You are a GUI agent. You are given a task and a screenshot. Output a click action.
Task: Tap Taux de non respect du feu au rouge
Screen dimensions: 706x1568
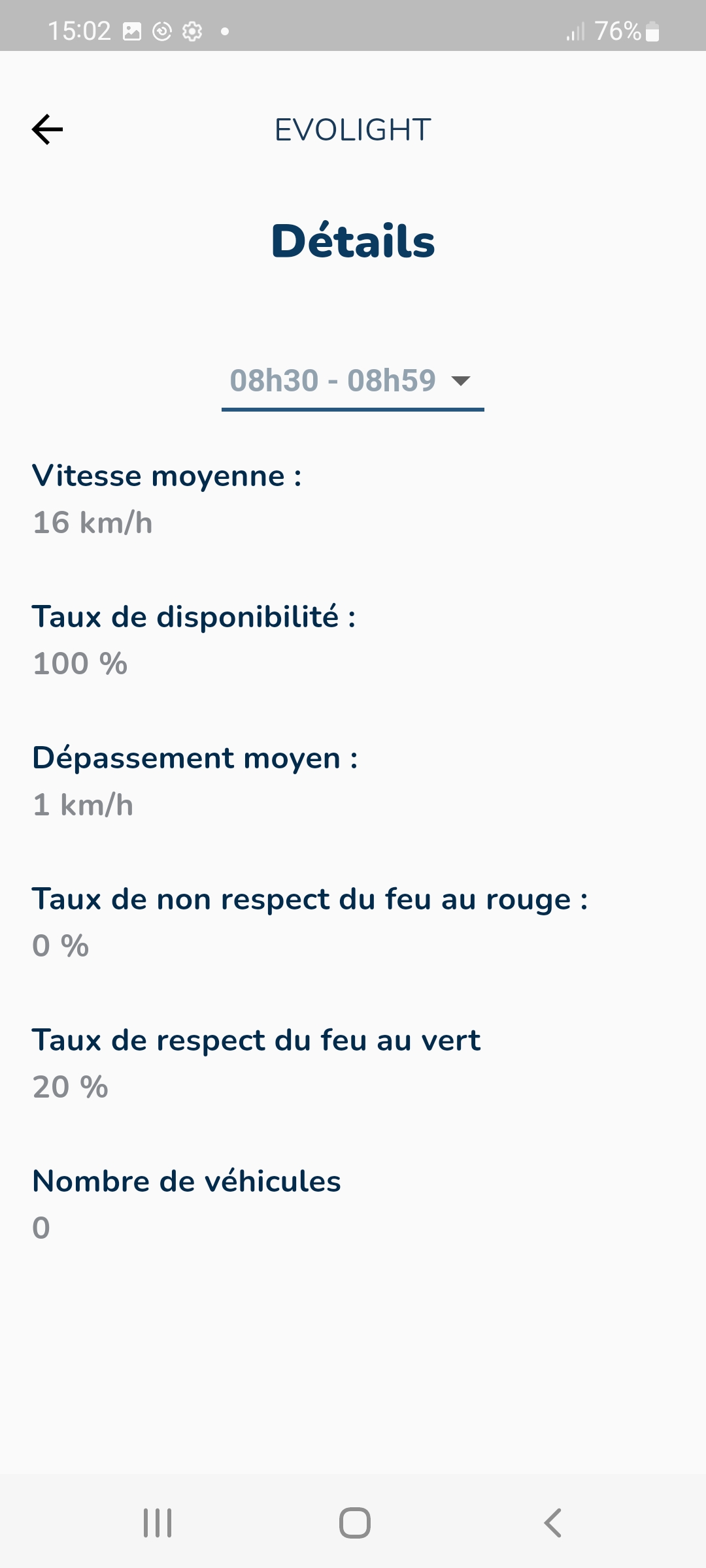(310, 900)
